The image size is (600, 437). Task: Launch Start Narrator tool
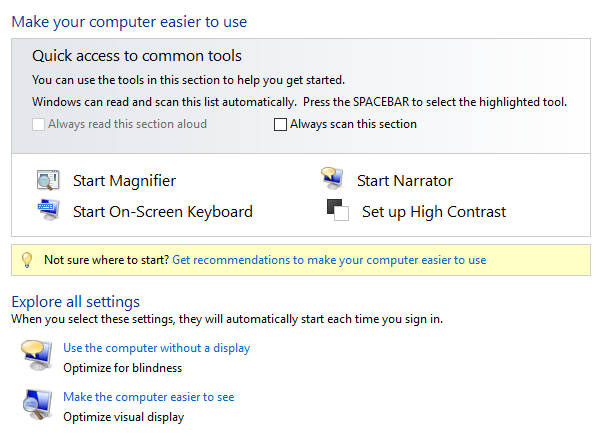pyautogui.click(x=405, y=181)
